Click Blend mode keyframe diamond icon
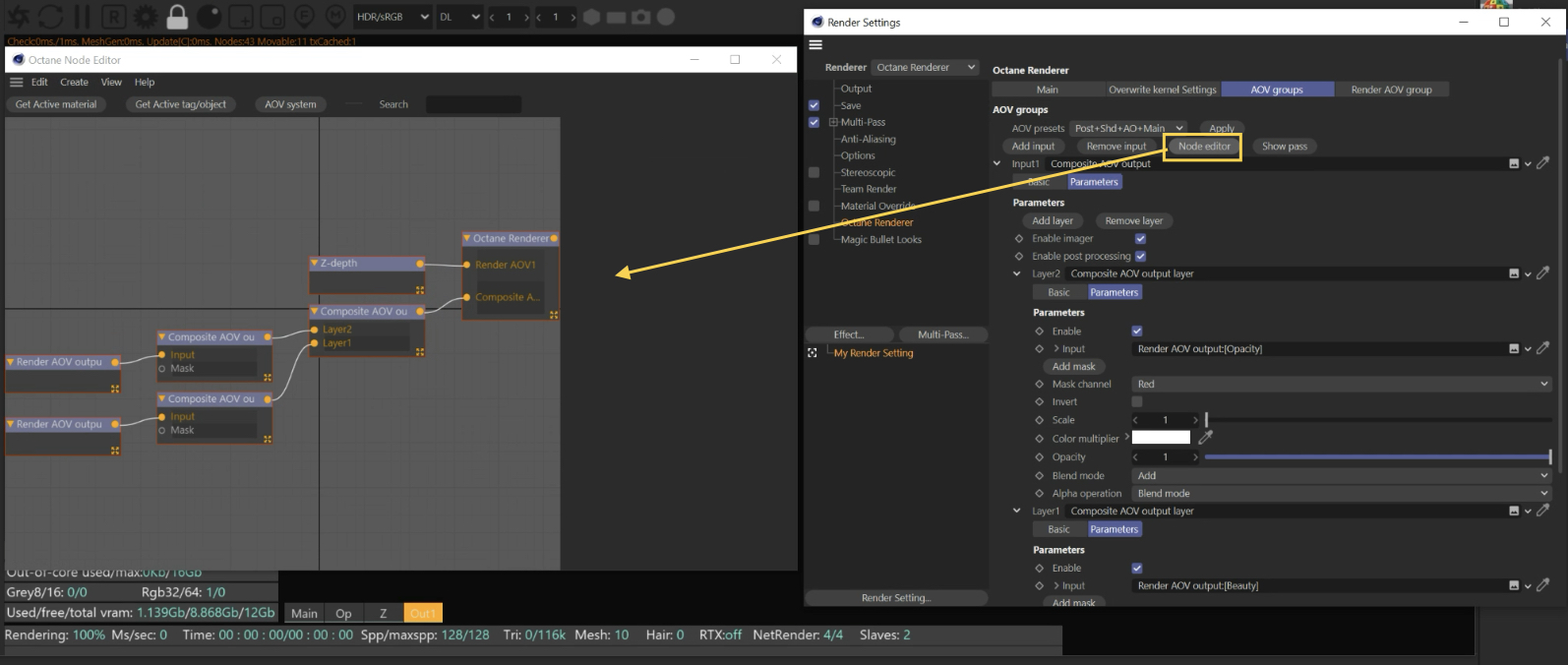This screenshot has height=665, width=1568. click(1039, 476)
